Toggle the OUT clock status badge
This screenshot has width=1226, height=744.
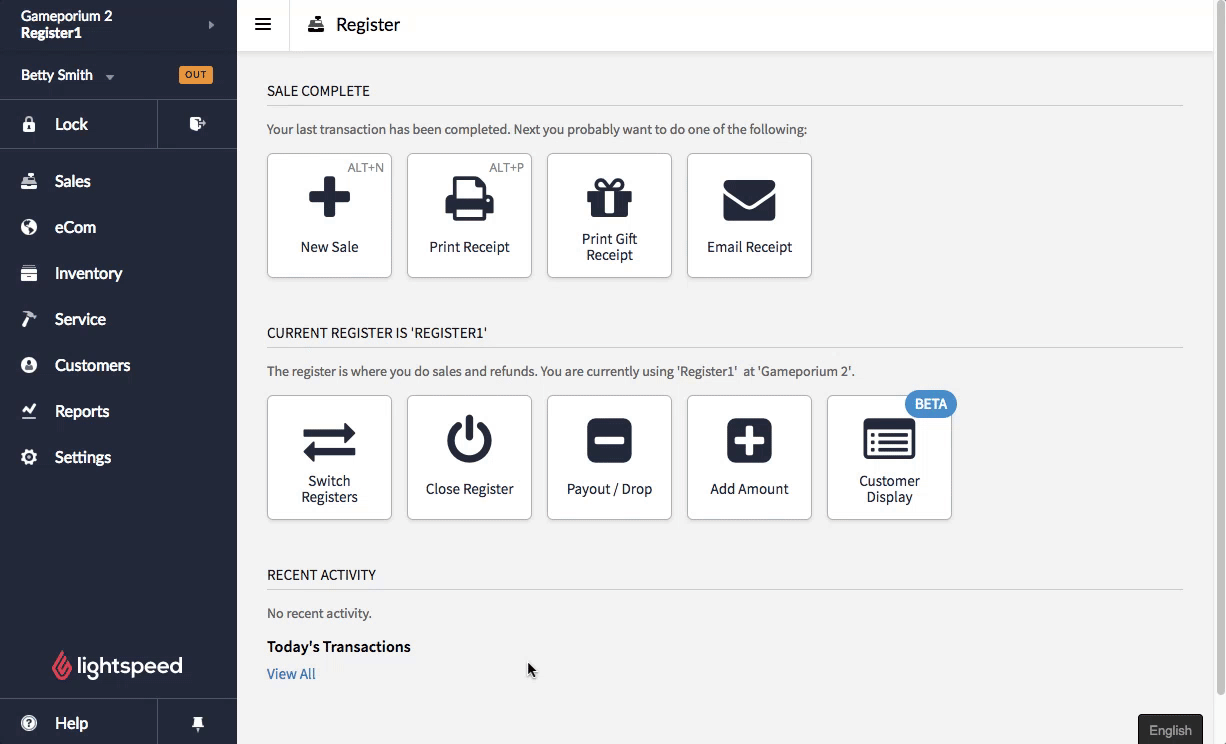tap(195, 75)
